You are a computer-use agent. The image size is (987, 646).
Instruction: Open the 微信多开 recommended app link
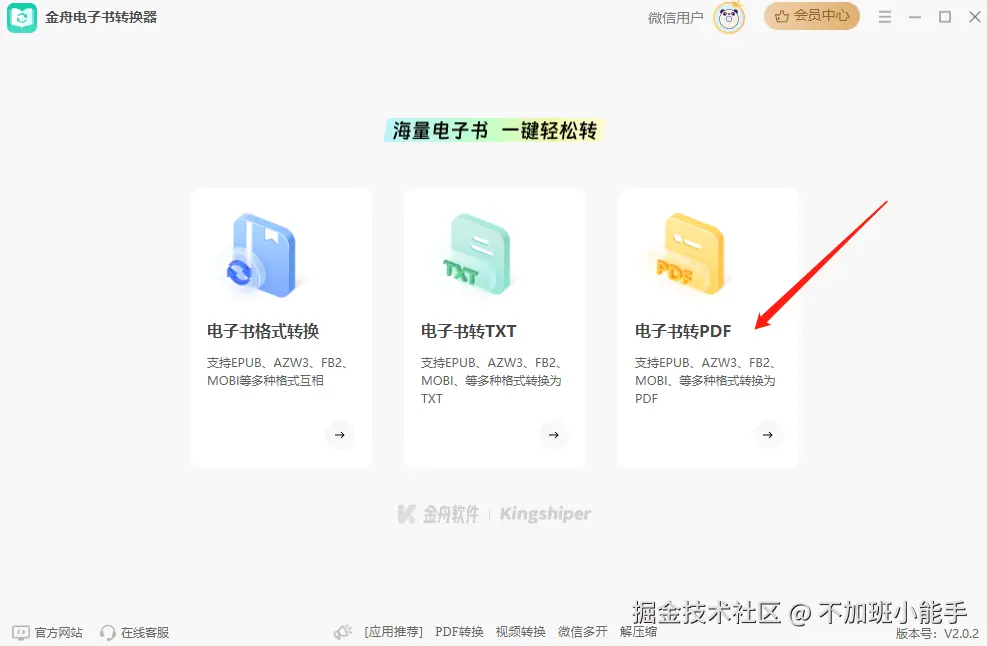583,632
